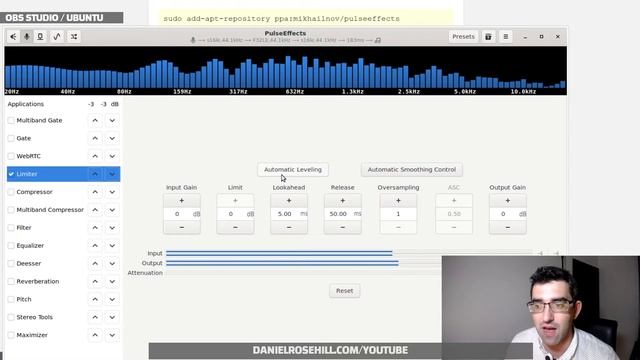Viewport: 640px width, 360px height.
Task: Select the Reverberation plugin row
Action: pos(63,282)
